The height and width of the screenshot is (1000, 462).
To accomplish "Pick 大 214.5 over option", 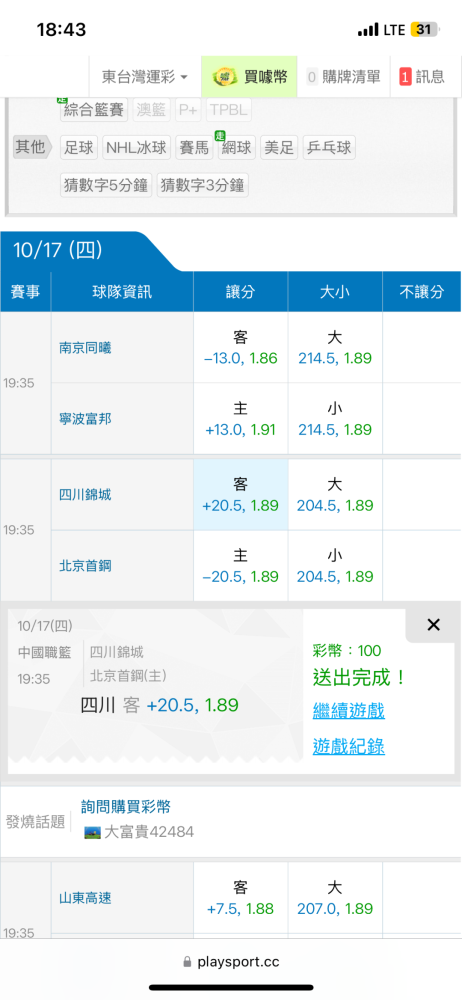I will (335, 348).
